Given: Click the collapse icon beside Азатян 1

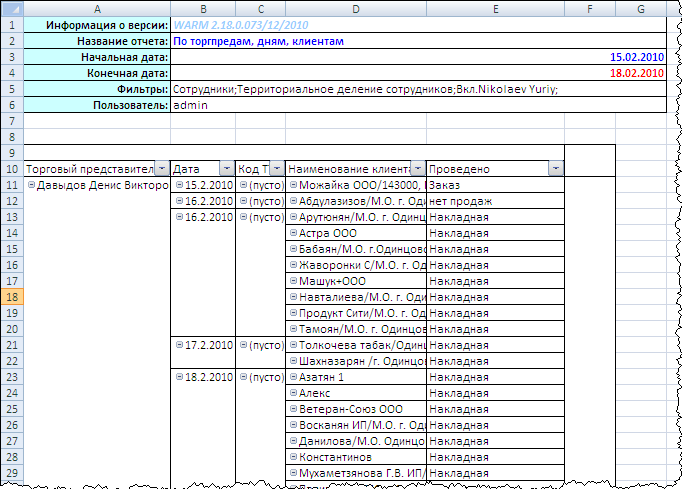Looking at the screenshot, I should 293,377.
